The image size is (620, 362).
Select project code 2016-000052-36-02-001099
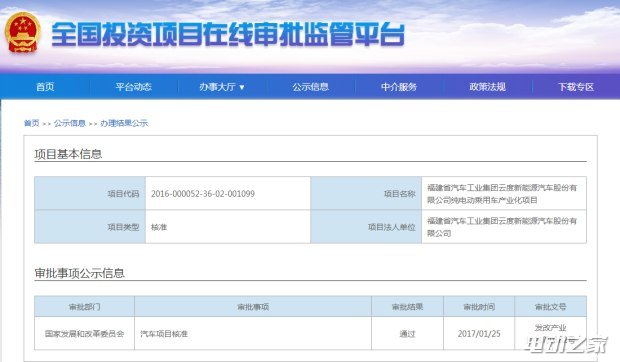click(x=203, y=194)
